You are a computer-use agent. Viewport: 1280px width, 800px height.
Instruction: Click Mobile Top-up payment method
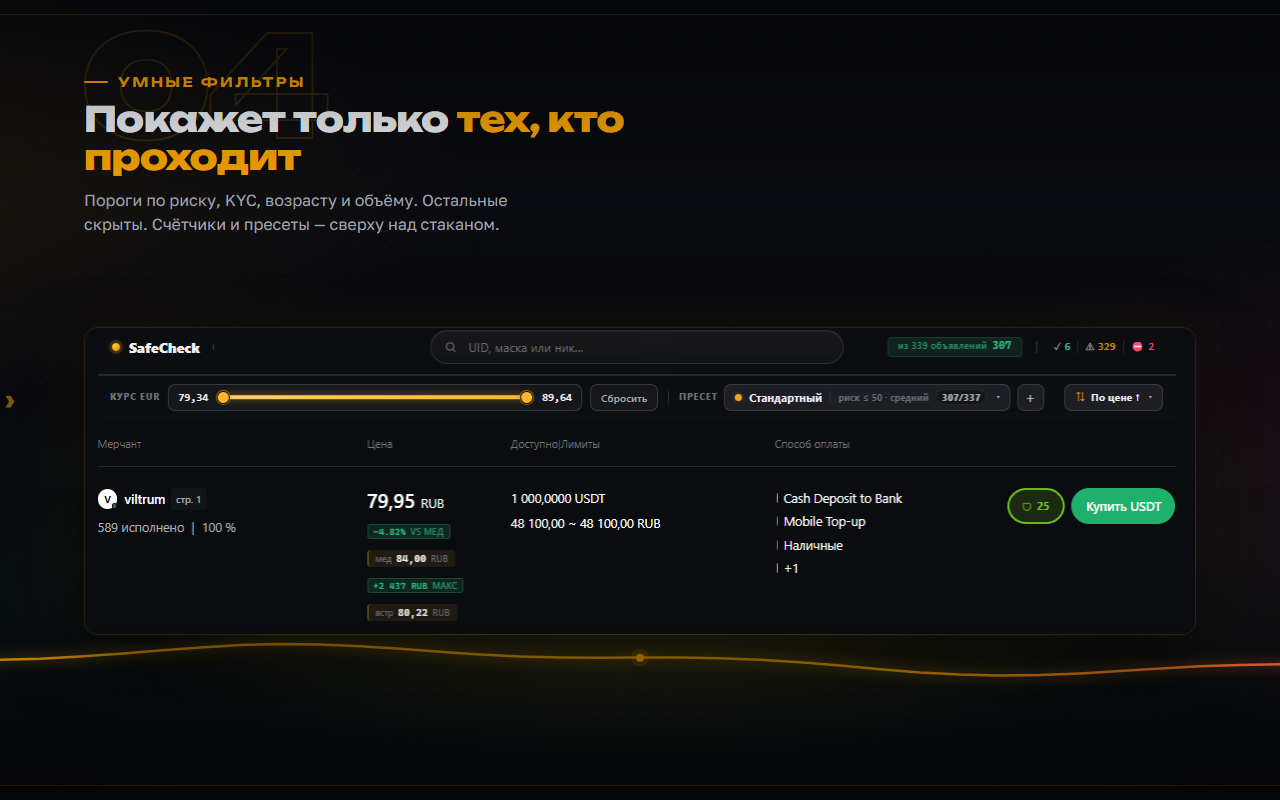coord(824,521)
